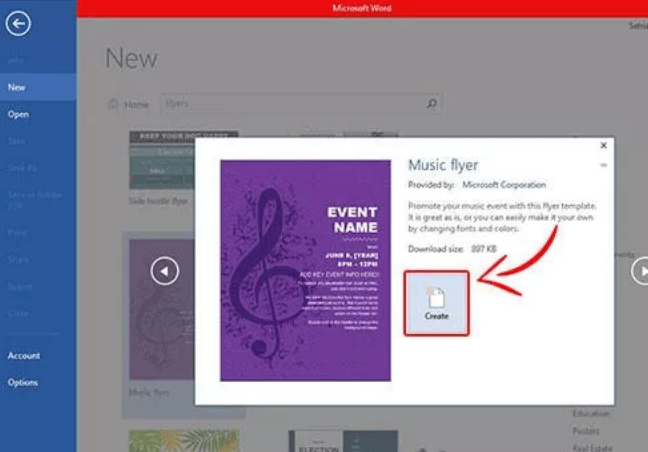
Task: Click the back arrow in the sidebar
Action: click(x=18, y=24)
